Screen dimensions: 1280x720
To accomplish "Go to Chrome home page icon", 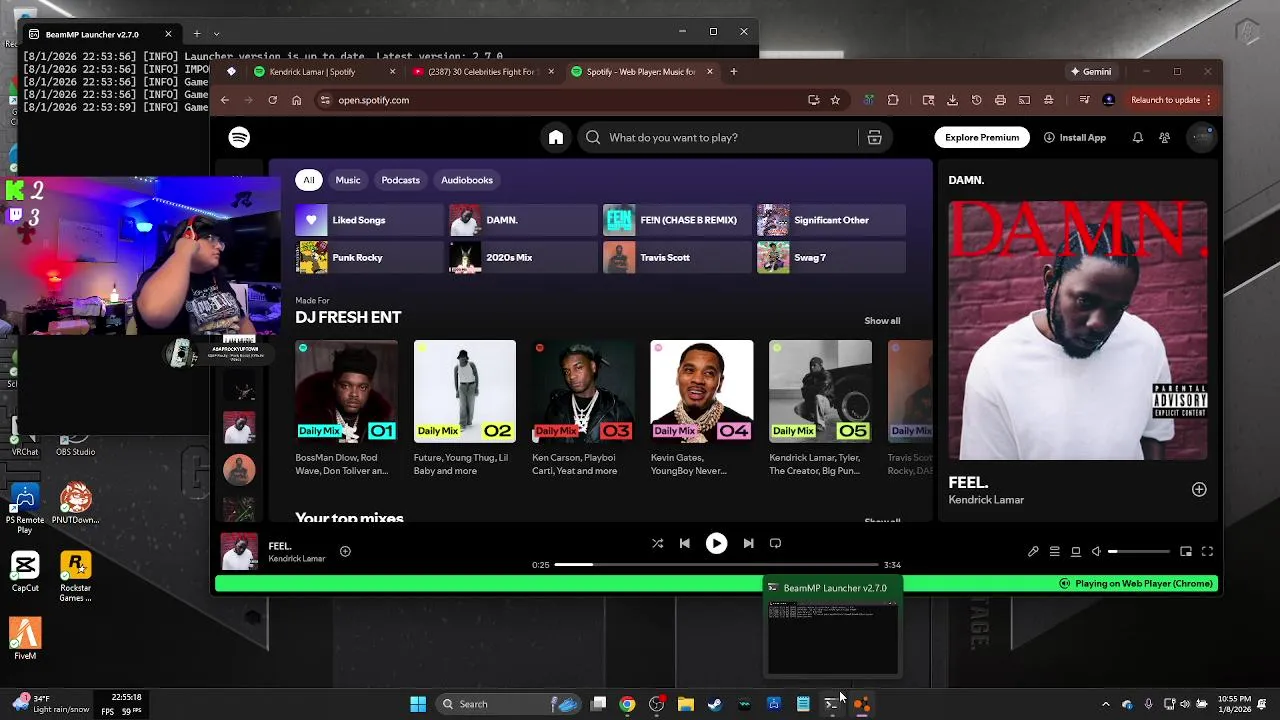I will click(296, 100).
